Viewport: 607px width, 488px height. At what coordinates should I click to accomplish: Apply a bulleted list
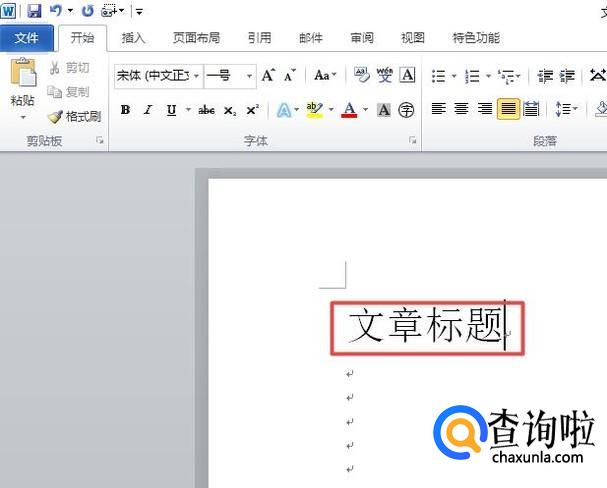[x=439, y=76]
